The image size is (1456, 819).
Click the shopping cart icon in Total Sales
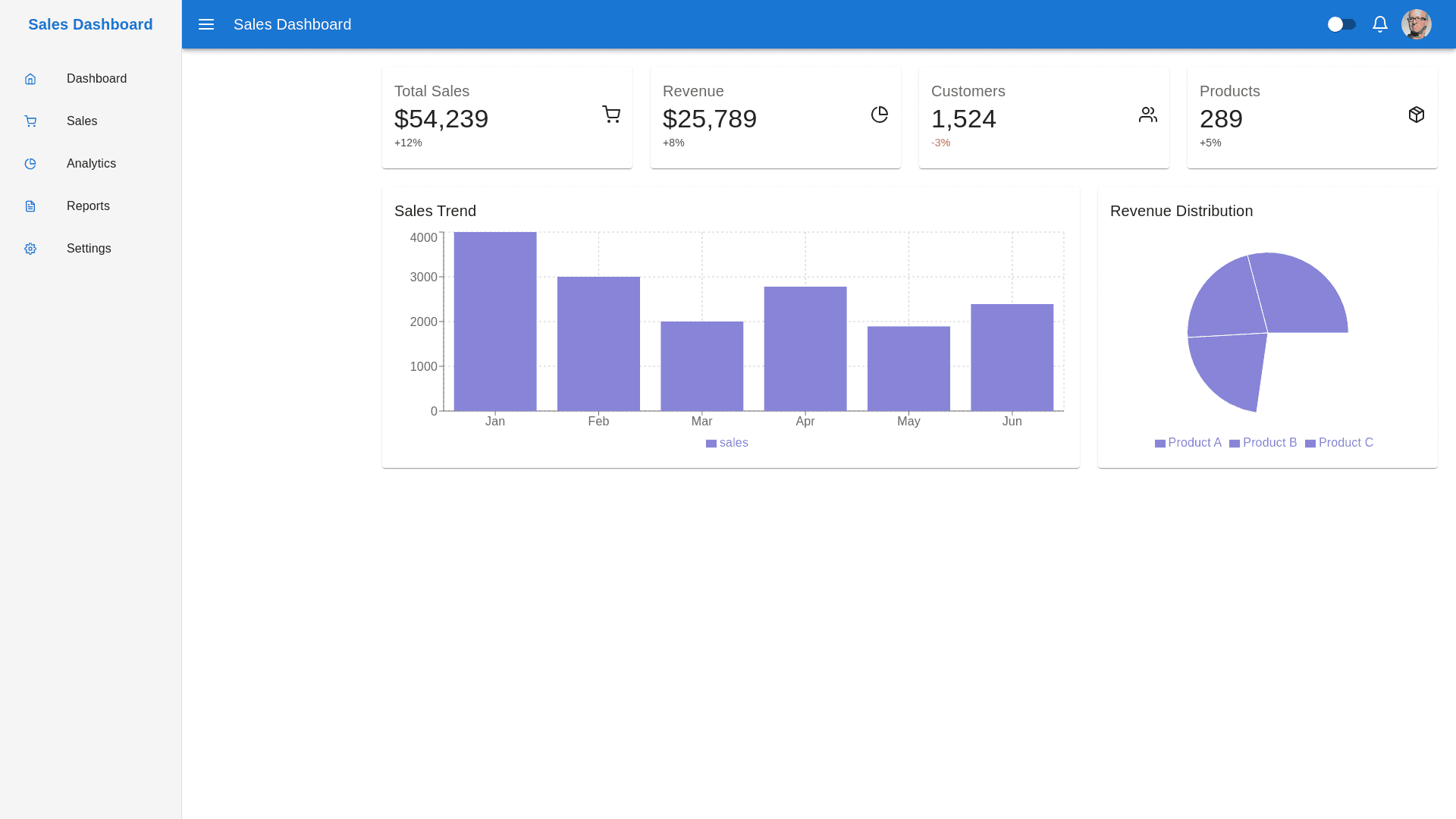(611, 115)
